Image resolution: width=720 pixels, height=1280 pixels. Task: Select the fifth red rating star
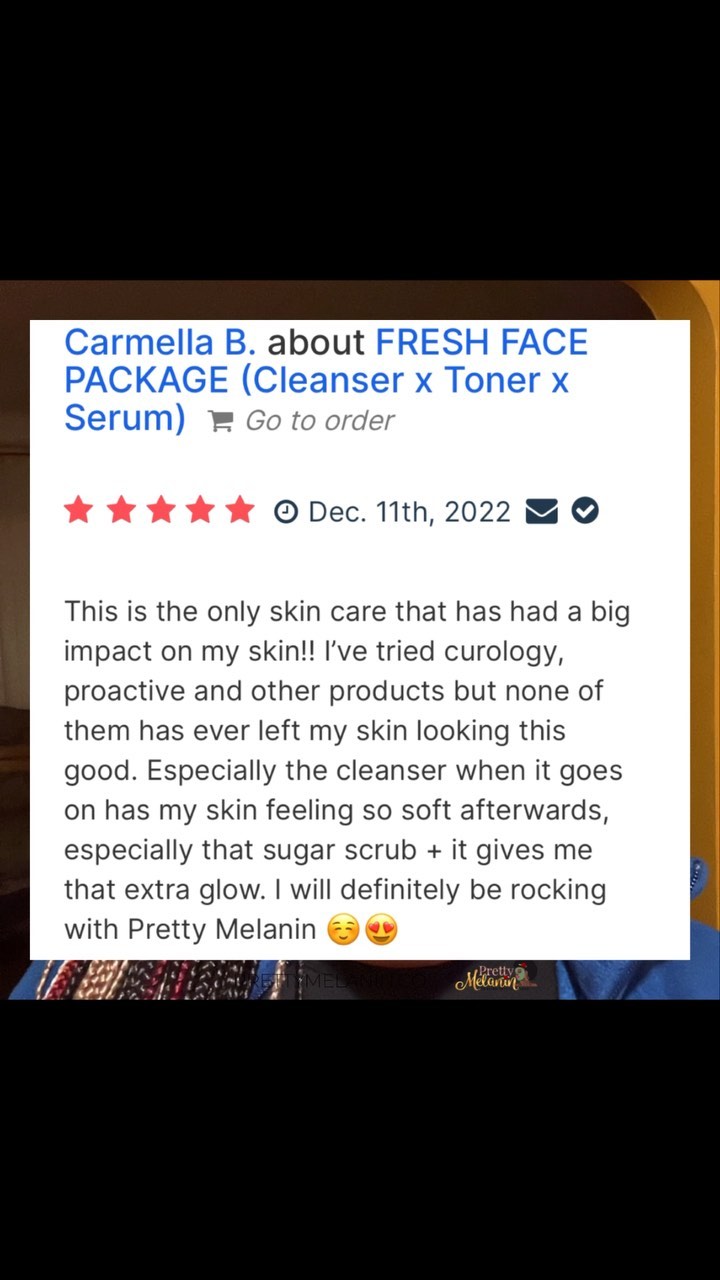[x=240, y=511]
